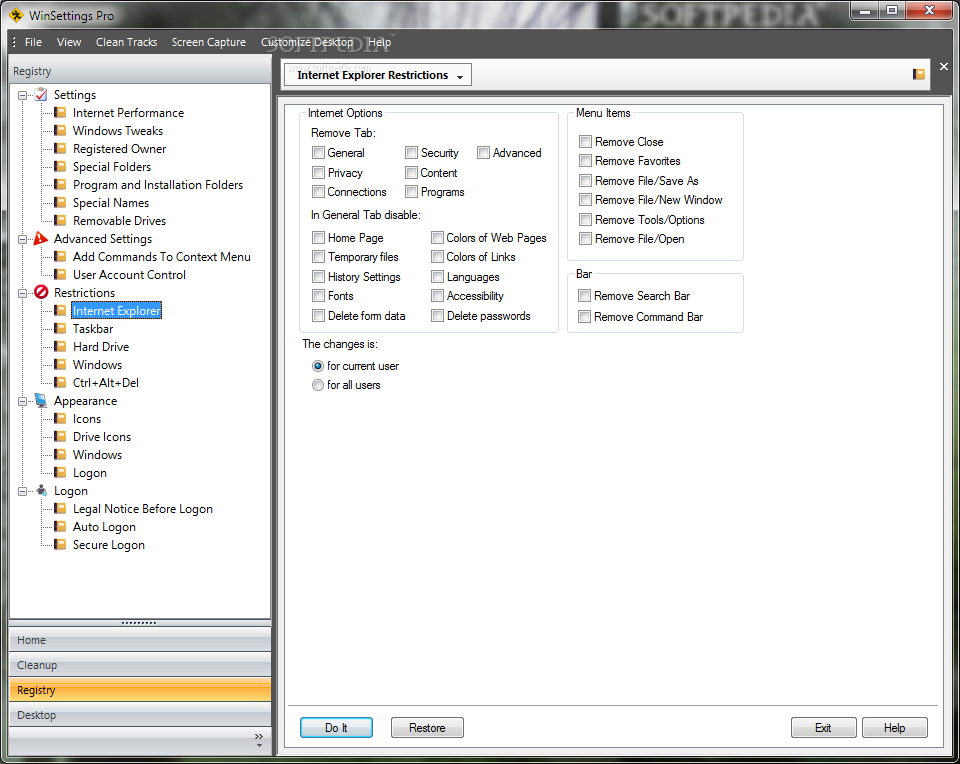Click the Advanced Settings warning triangle icon
This screenshot has height=764, width=960.
tap(41, 238)
